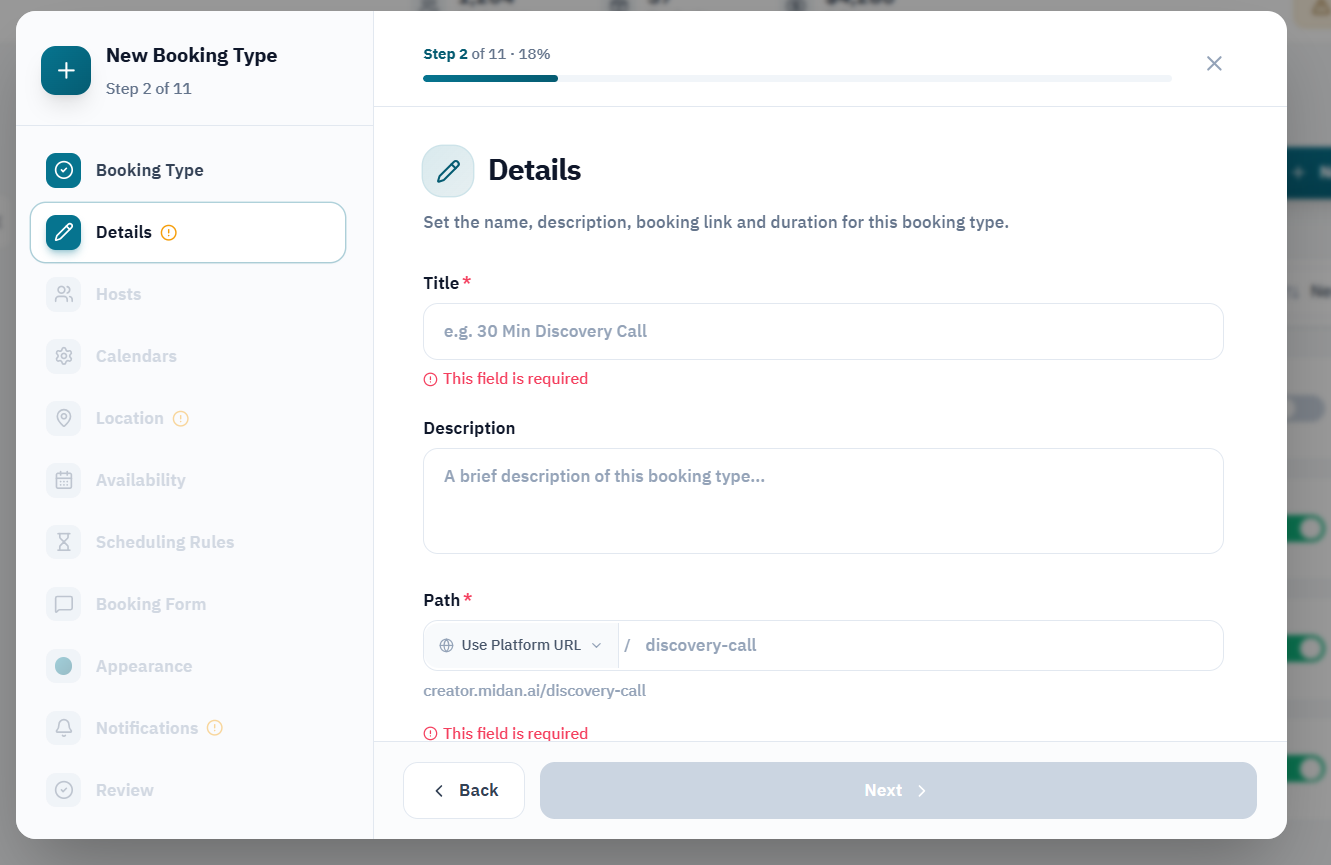Open the Hosts step people icon

click(64, 294)
